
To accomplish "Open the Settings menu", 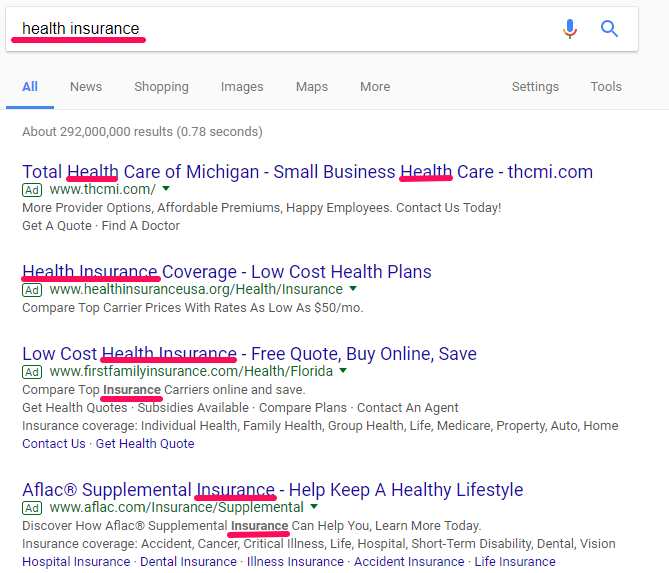I will 535,87.
